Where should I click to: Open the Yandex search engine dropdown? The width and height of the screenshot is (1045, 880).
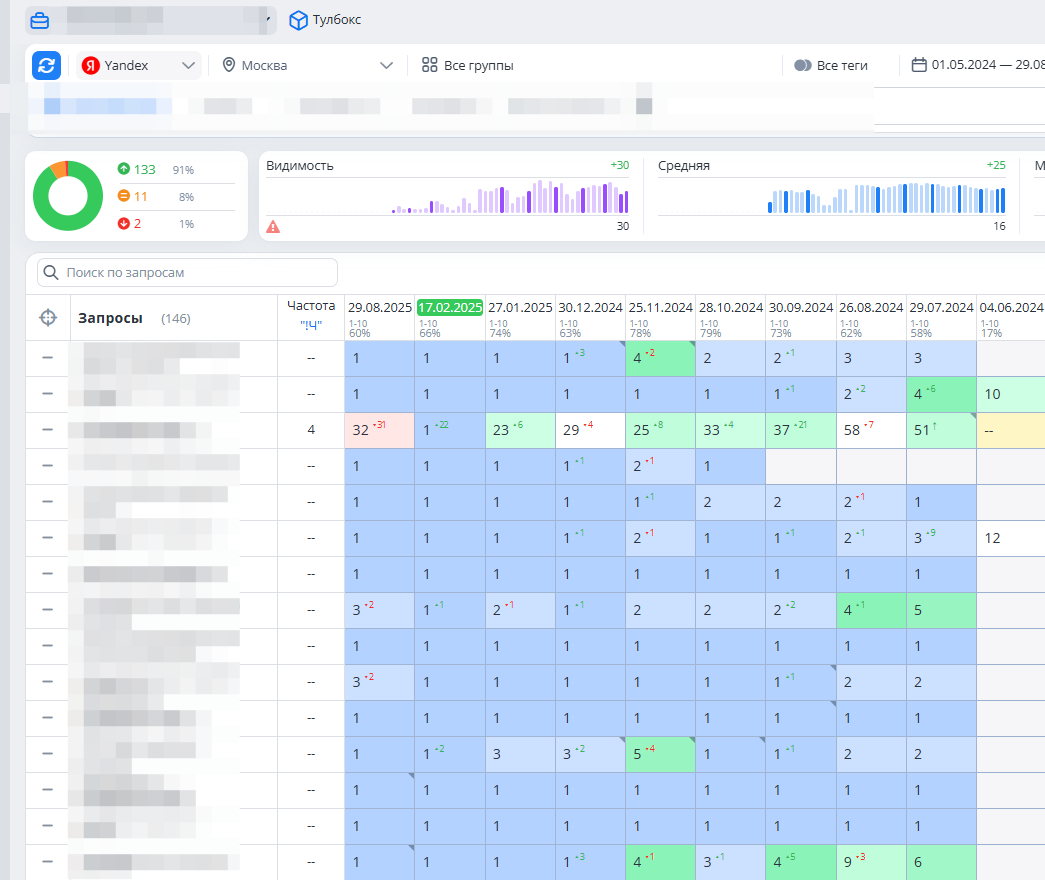(x=140, y=66)
